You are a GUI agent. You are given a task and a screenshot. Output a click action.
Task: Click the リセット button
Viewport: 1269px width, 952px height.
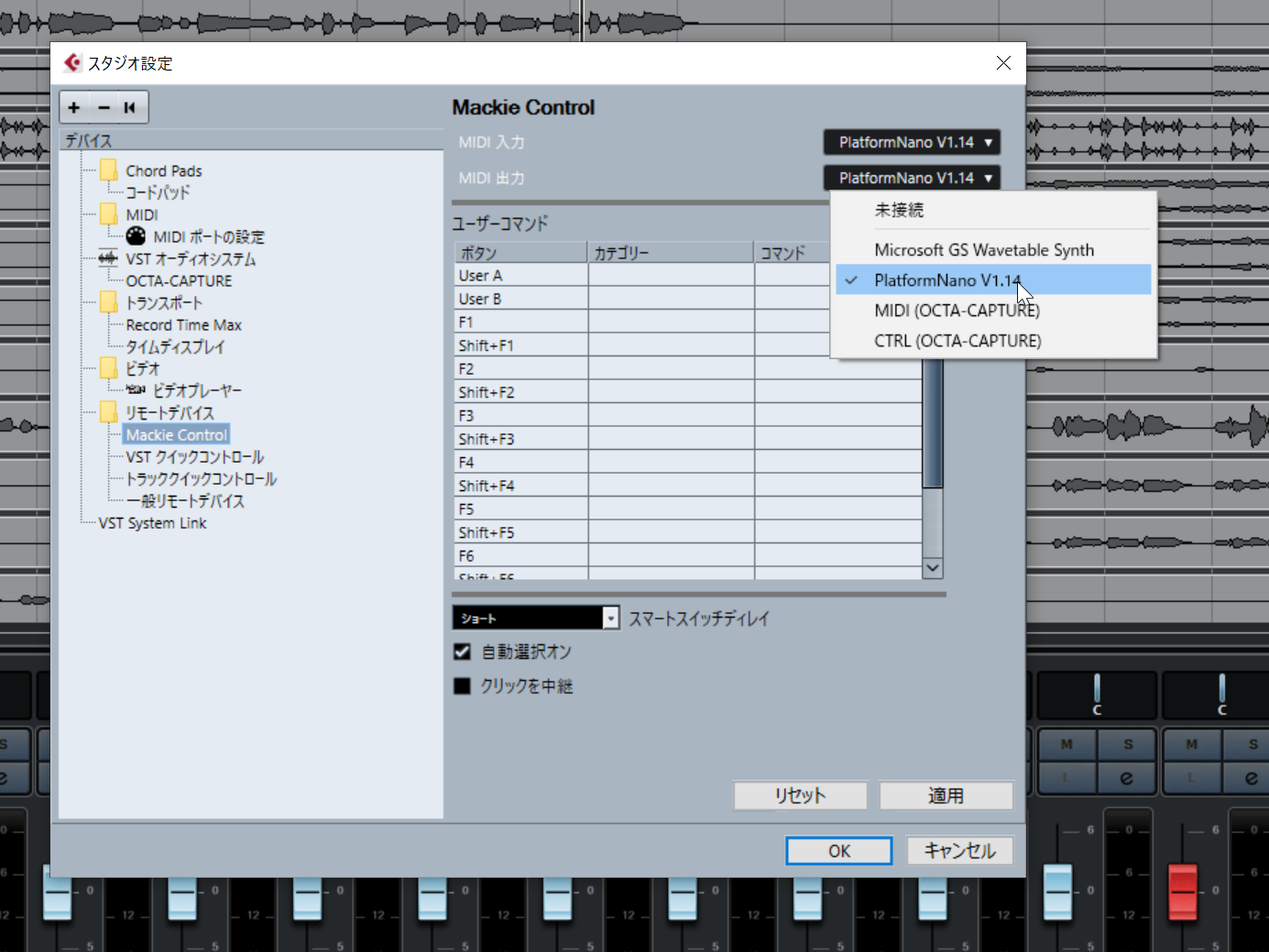coord(801,795)
